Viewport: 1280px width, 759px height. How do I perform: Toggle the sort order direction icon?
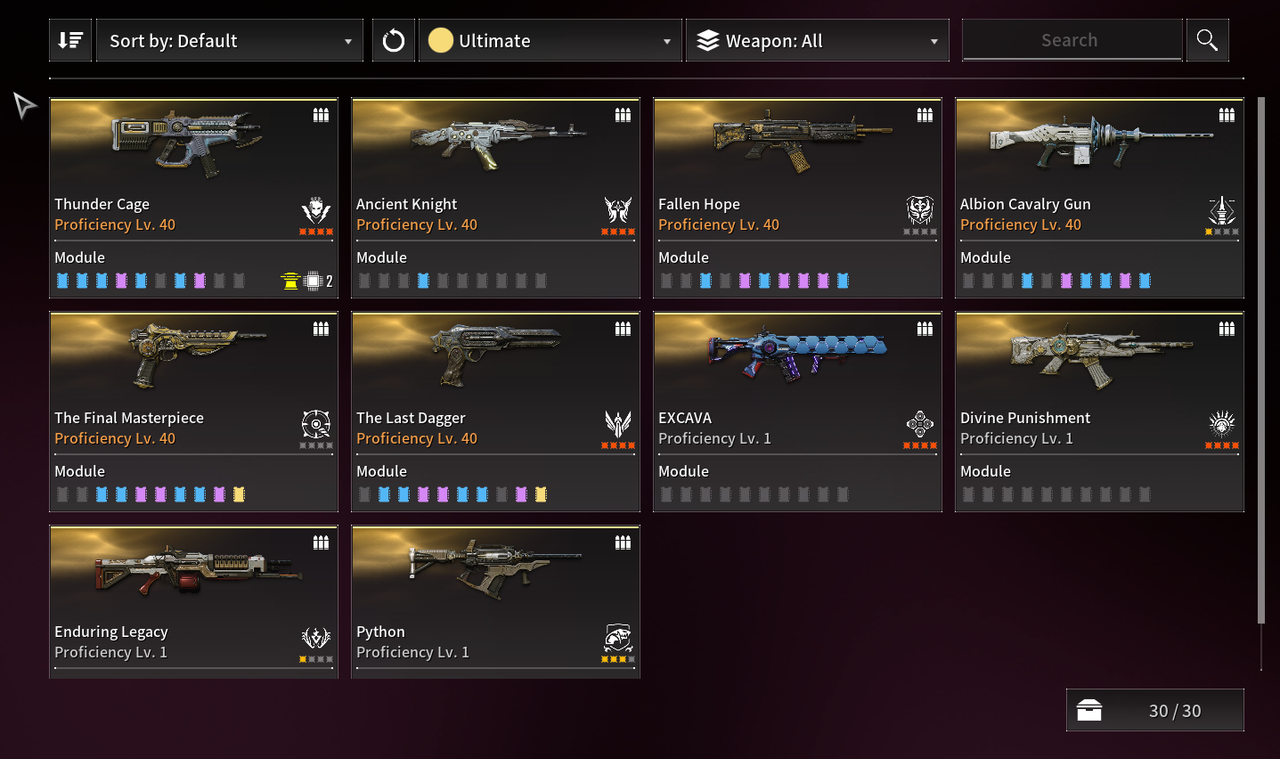coord(70,41)
